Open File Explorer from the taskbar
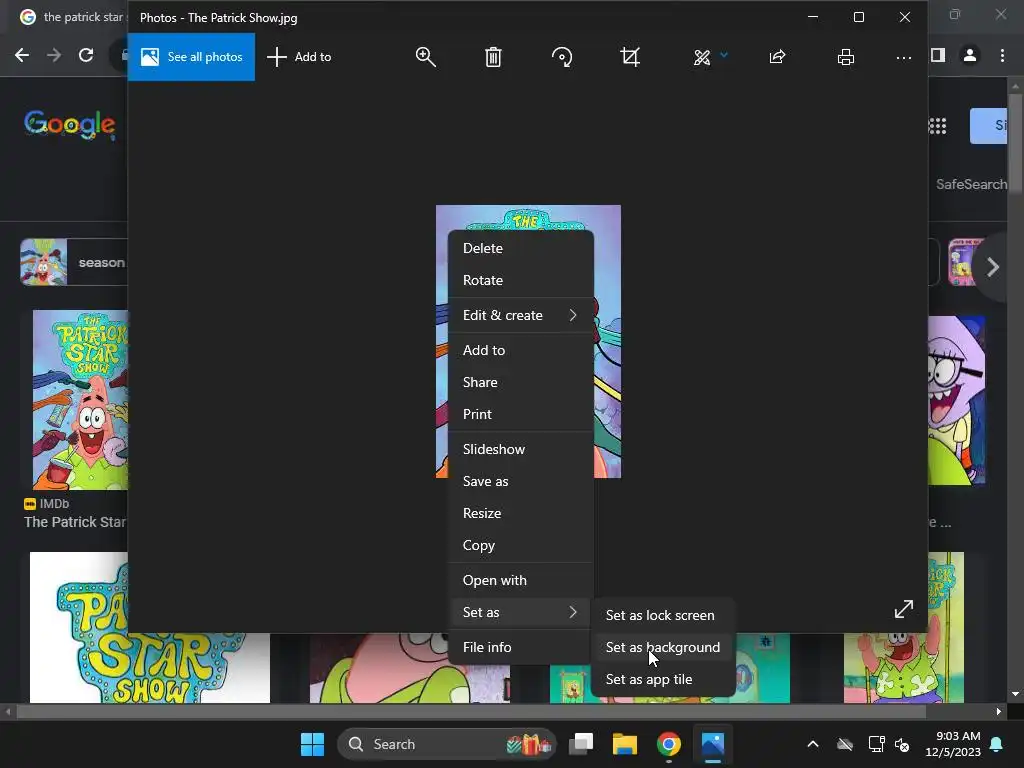Viewport: 1024px width, 768px height. (624, 744)
